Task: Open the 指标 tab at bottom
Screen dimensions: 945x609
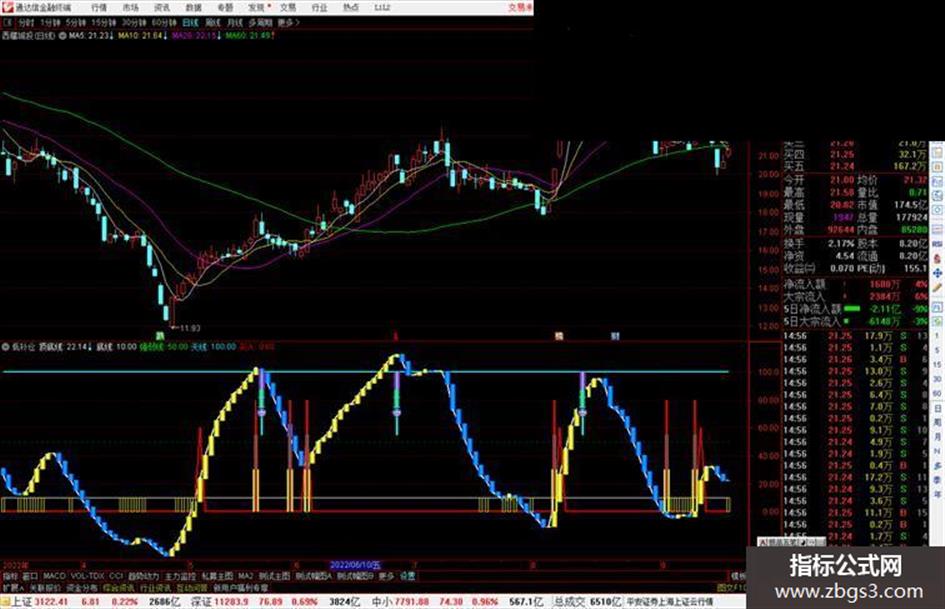Action: [x=10, y=576]
